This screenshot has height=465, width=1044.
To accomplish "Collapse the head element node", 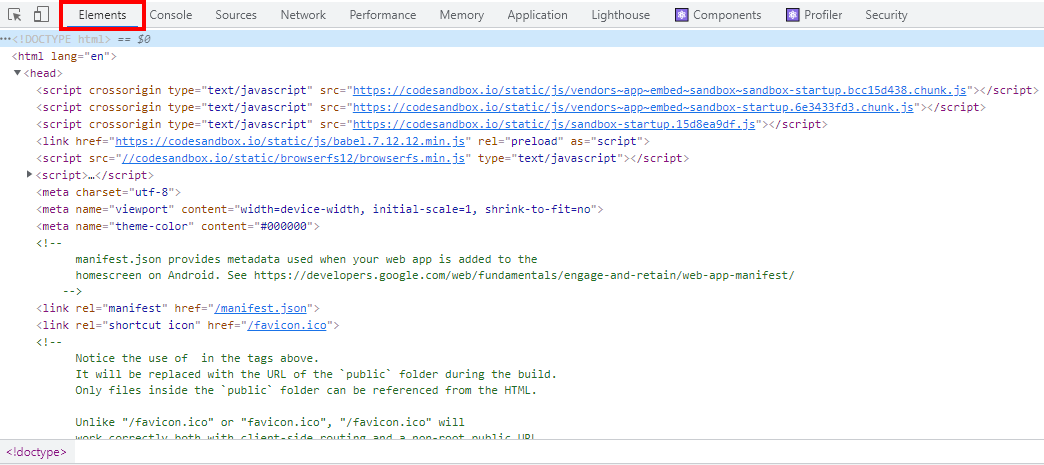I will tap(17, 73).
